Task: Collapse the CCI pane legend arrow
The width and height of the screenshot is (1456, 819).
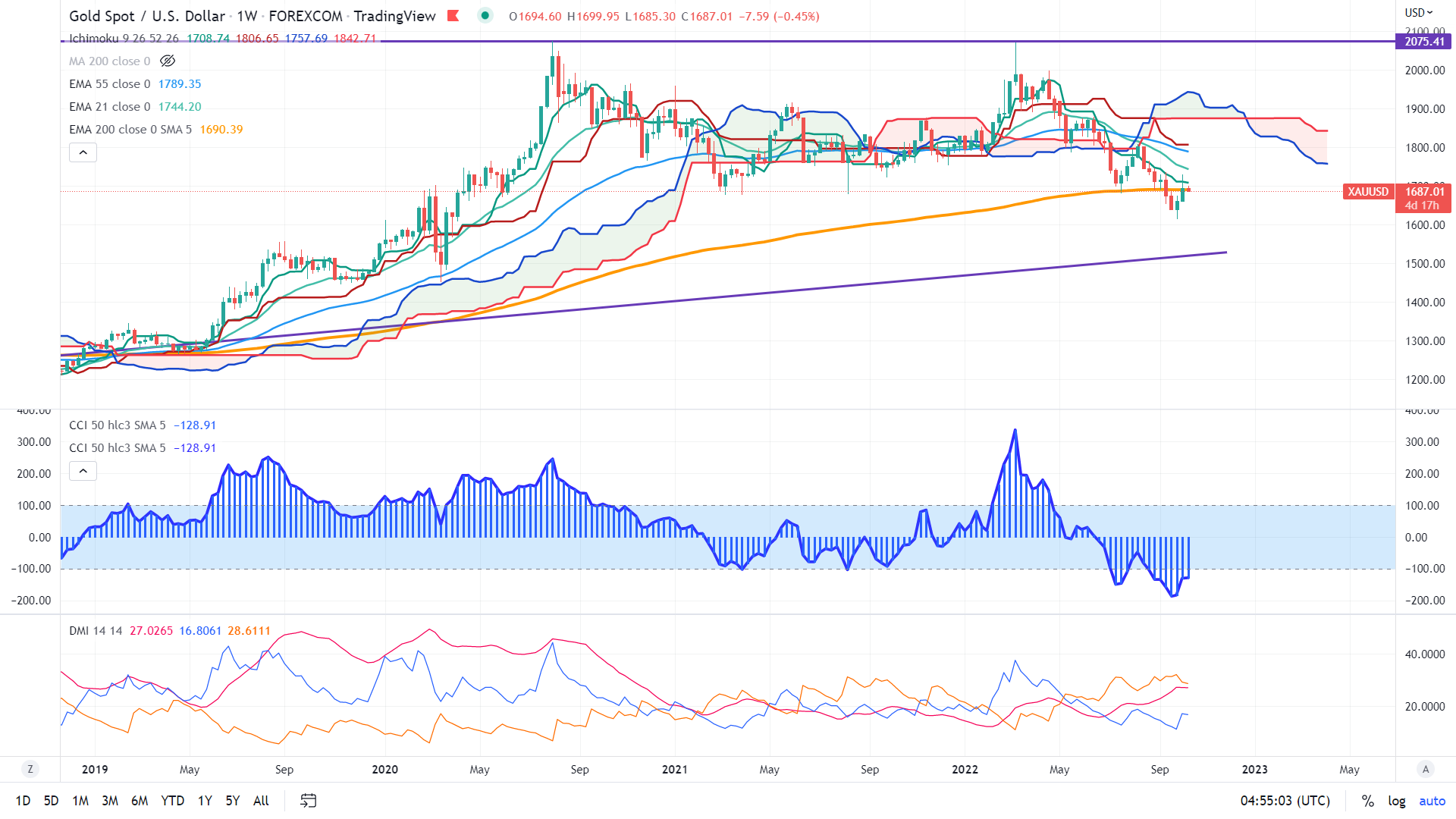Action: click(x=83, y=471)
